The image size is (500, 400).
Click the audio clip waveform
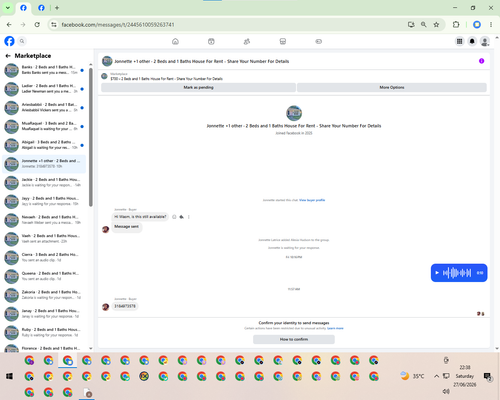[x=457, y=273]
